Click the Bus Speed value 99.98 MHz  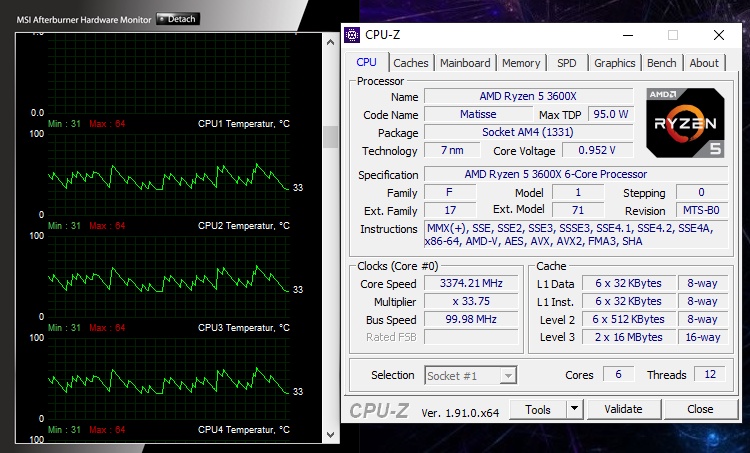[471, 319]
